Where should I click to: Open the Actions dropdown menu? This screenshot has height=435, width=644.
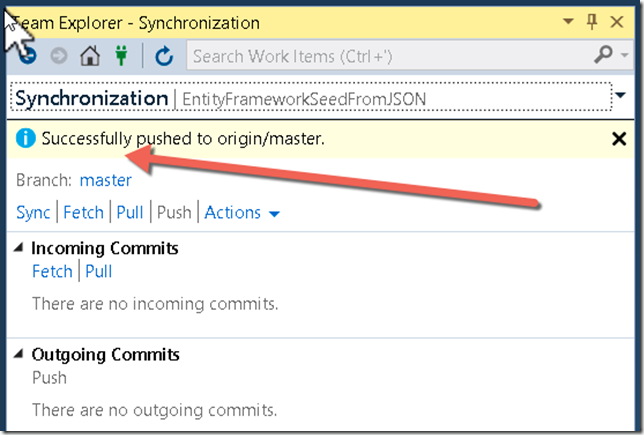tap(242, 213)
